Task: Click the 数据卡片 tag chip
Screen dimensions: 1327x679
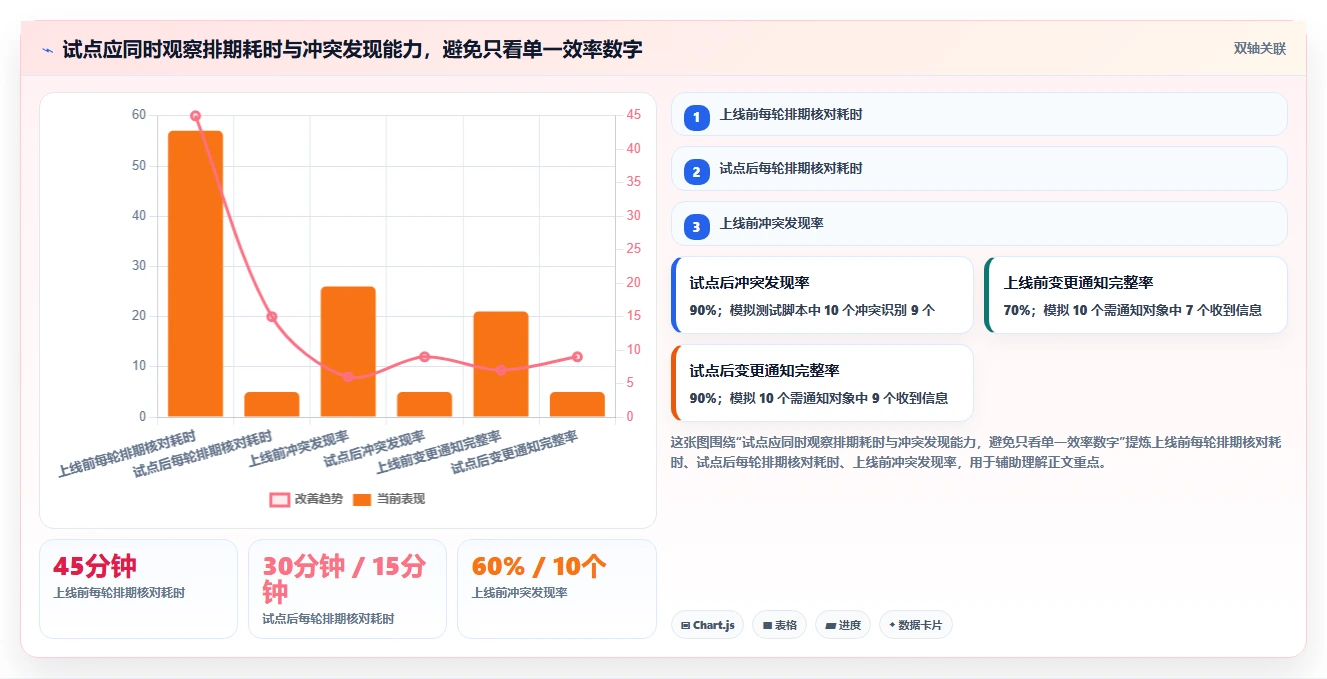Action: 916,625
